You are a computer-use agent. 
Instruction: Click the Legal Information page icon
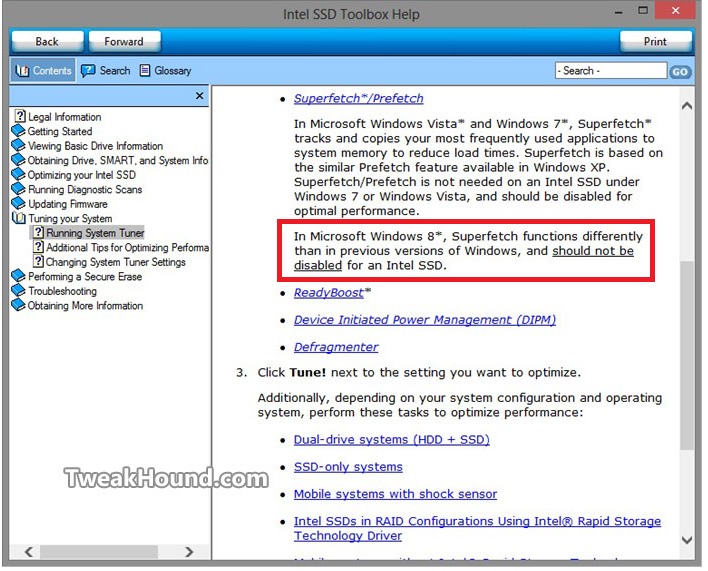tap(20, 116)
